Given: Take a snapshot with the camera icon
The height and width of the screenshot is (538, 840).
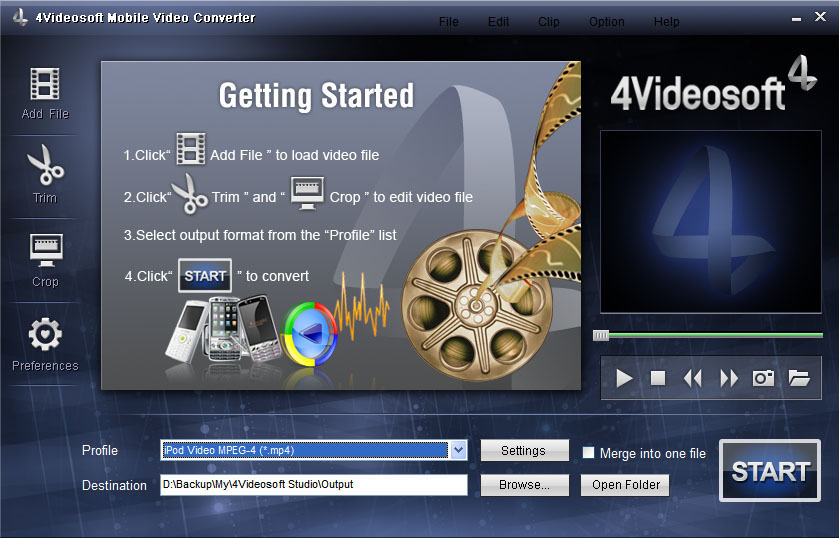Looking at the screenshot, I should 763,378.
